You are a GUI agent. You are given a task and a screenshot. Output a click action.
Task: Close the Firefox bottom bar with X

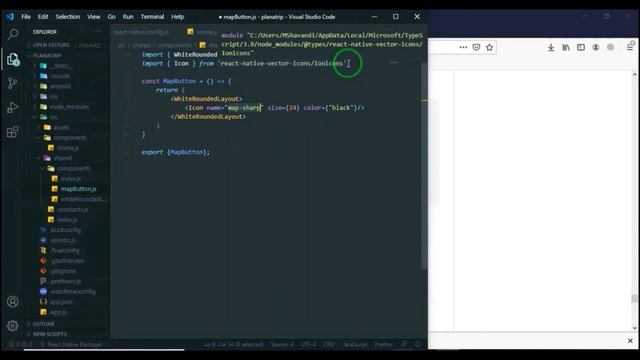click(630, 340)
